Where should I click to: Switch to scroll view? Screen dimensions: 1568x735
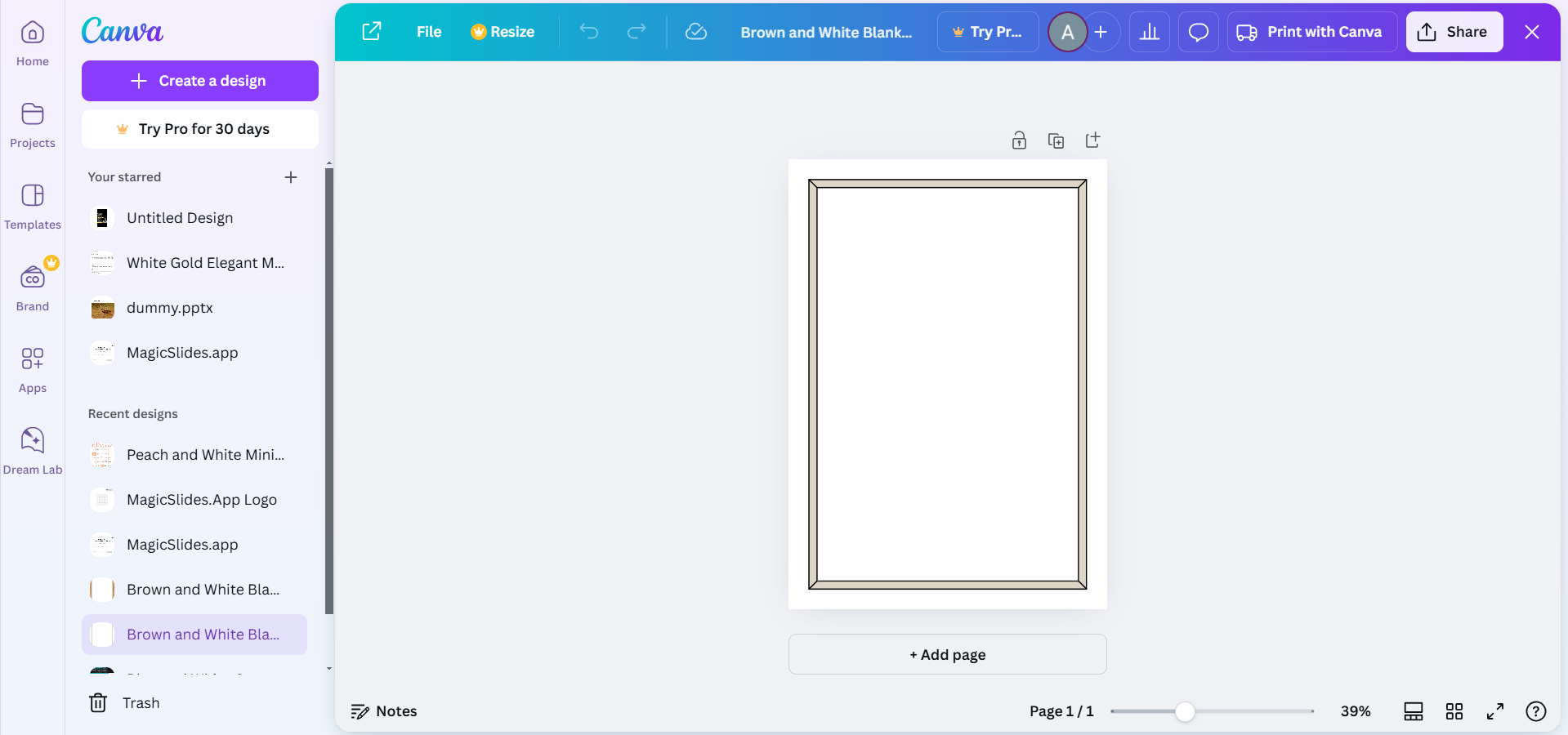pos(1414,711)
